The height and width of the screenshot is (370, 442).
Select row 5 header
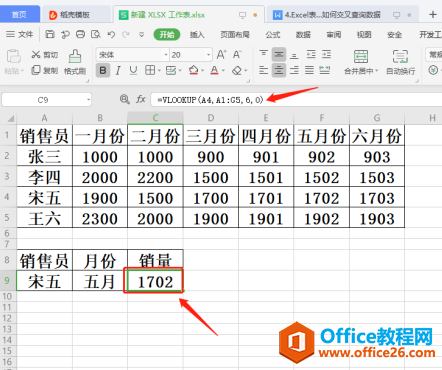pos(7,218)
